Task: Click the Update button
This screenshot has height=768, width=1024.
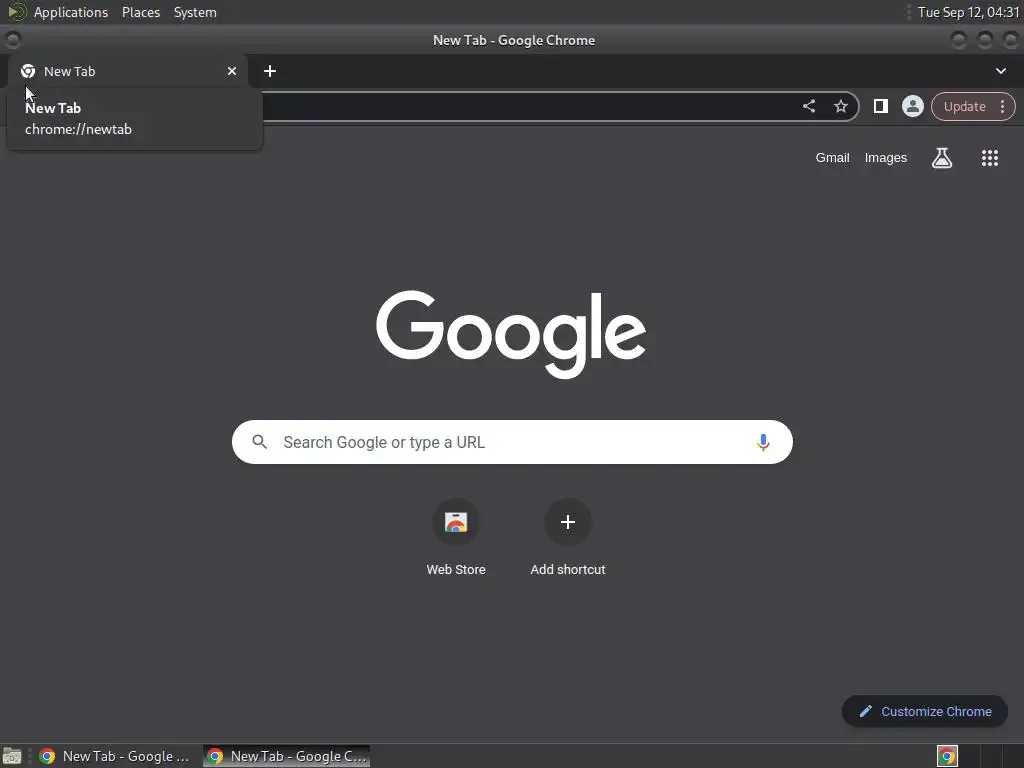Action: coord(965,106)
